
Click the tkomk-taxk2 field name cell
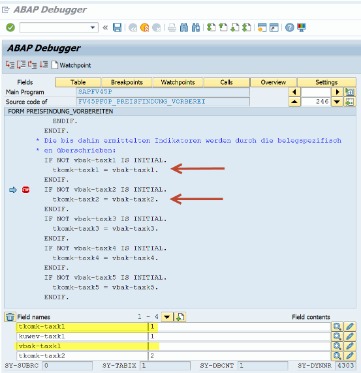pos(82,356)
